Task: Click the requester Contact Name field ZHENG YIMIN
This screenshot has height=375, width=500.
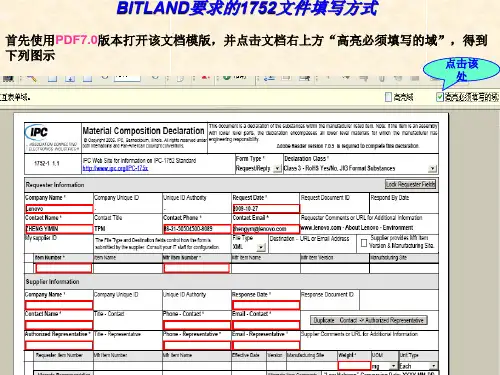Action: pos(59,229)
